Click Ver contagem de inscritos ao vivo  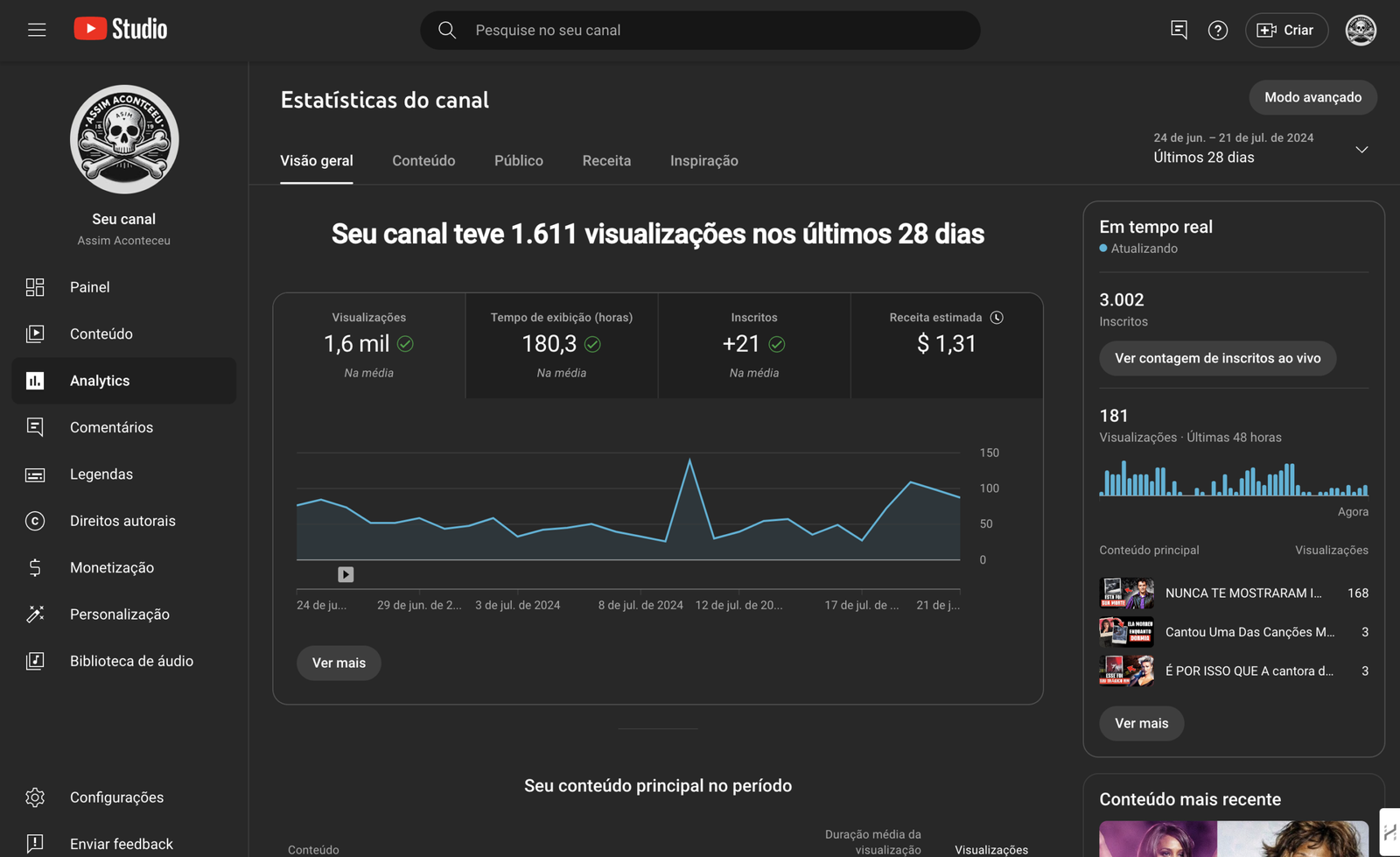pos(1217,358)
